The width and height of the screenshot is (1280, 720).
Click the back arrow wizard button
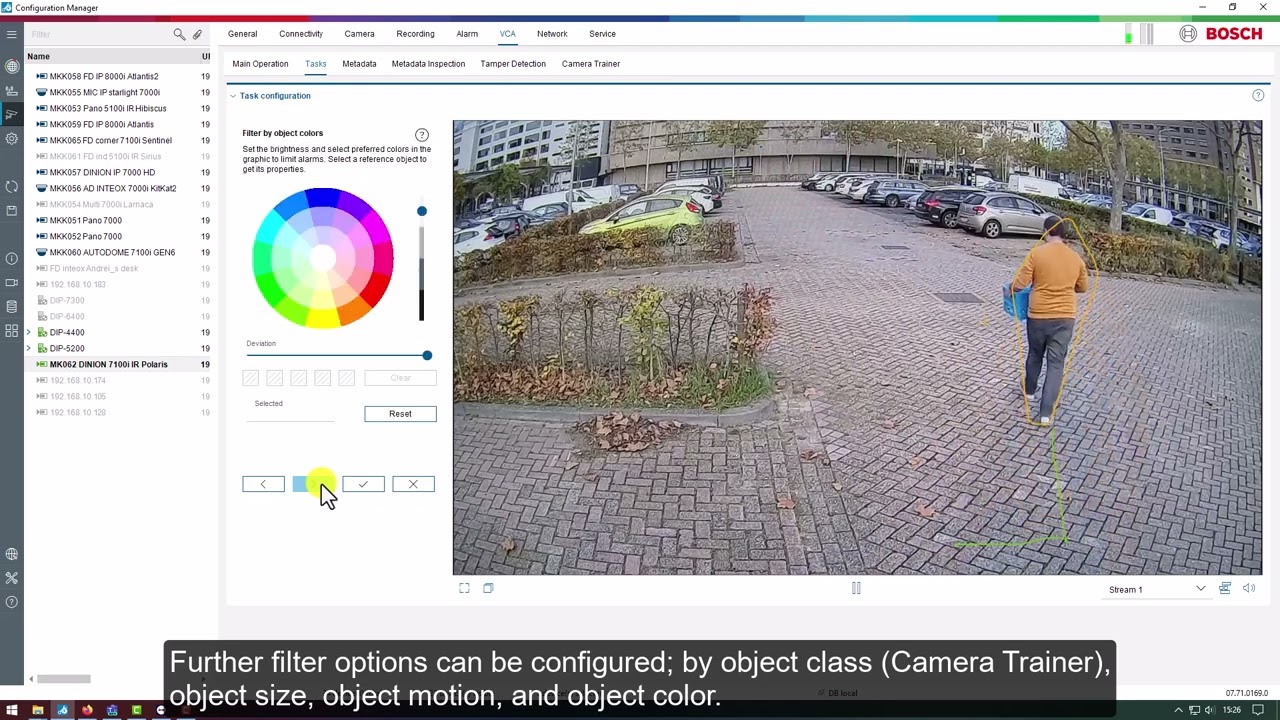[x=263, y=484]
